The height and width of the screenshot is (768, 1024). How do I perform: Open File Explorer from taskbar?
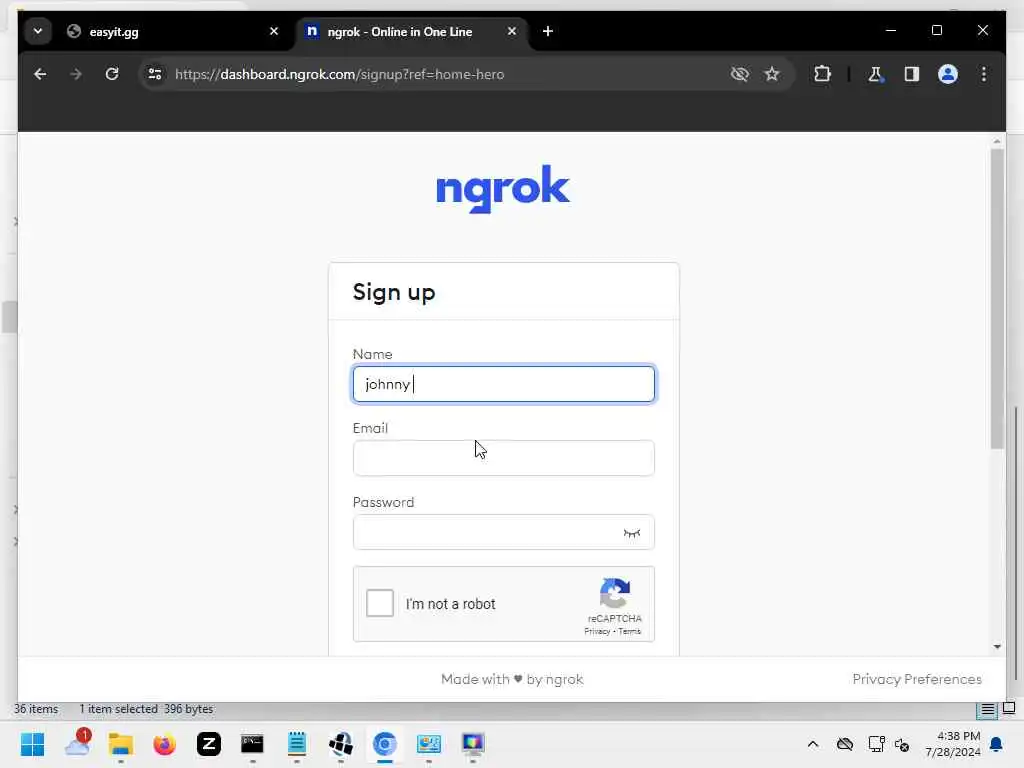[x=121, y=744]
